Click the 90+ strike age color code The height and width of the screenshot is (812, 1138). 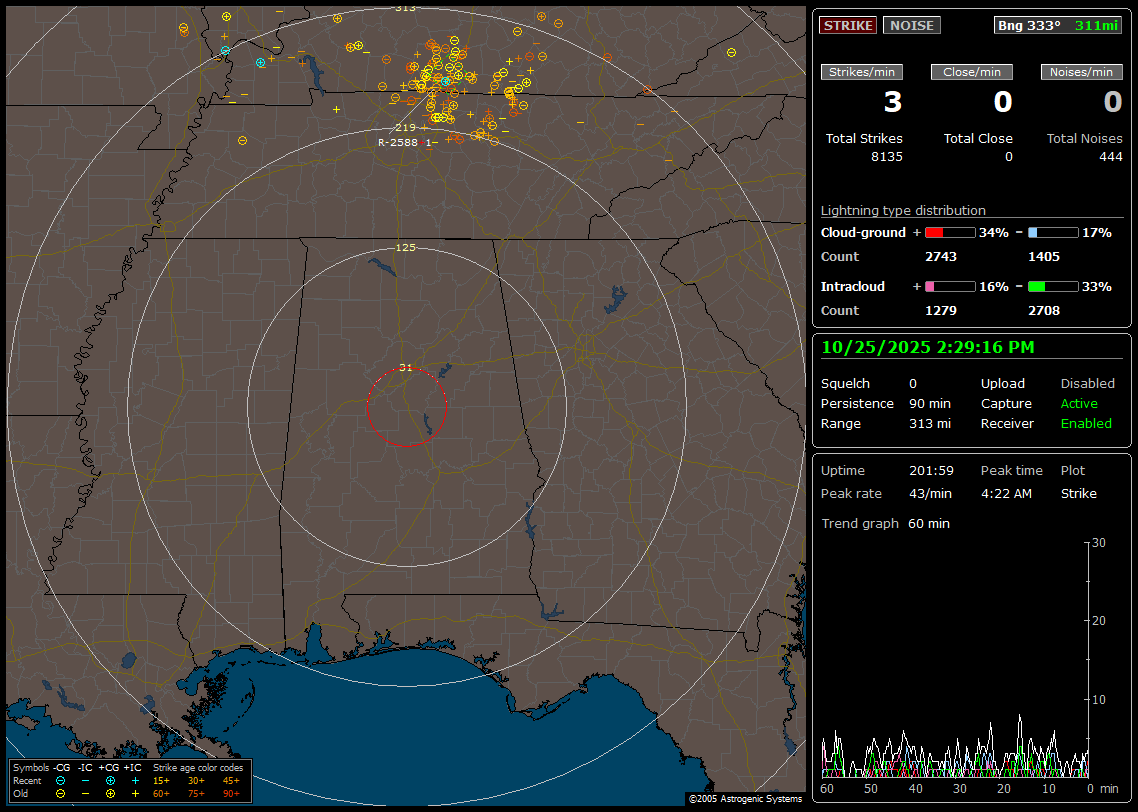click(231, 793)
